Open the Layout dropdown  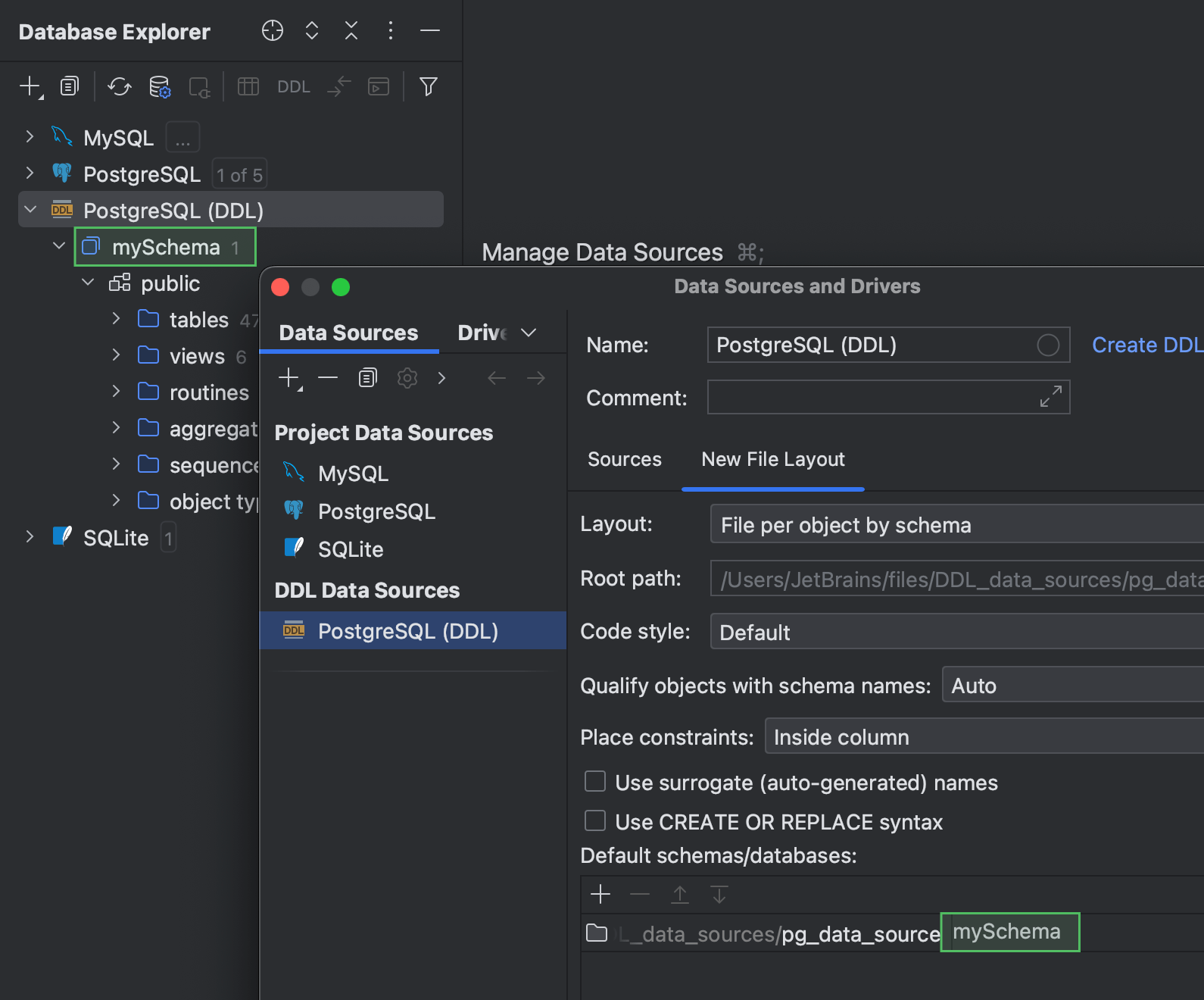956,525
